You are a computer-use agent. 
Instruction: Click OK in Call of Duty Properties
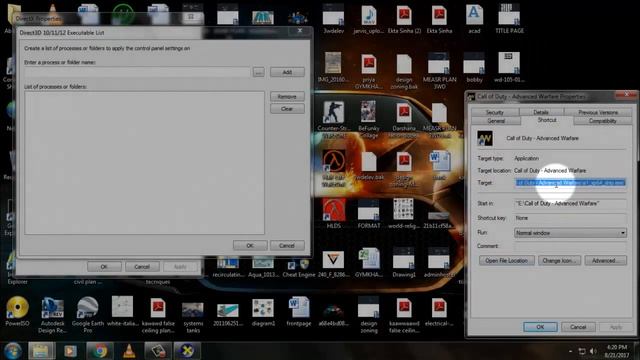pos(540,327)
